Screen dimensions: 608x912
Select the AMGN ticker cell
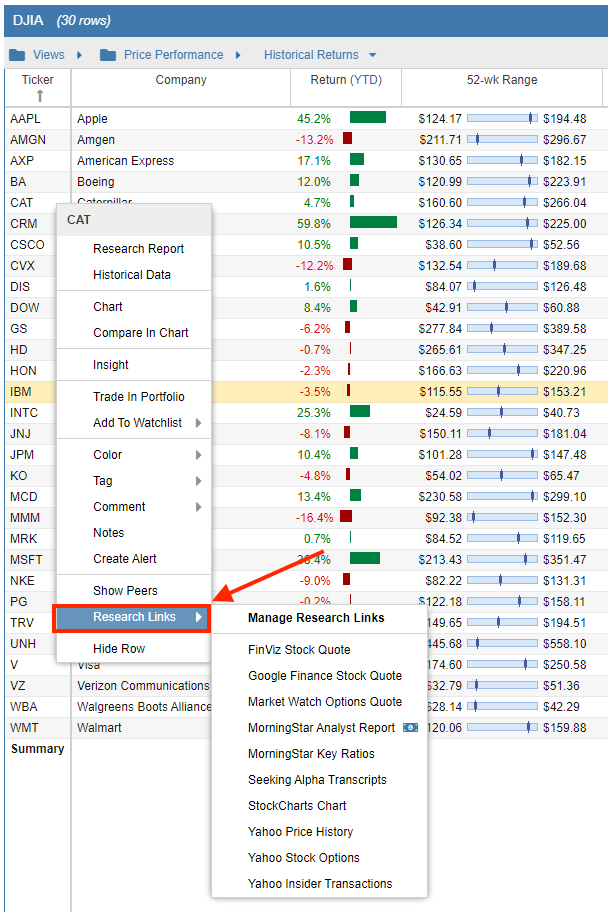pyautogui.click(x=28, y=140)
